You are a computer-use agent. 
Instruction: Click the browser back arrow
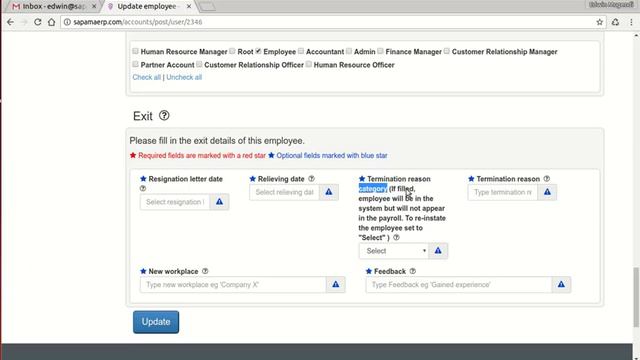click(11, 22)
